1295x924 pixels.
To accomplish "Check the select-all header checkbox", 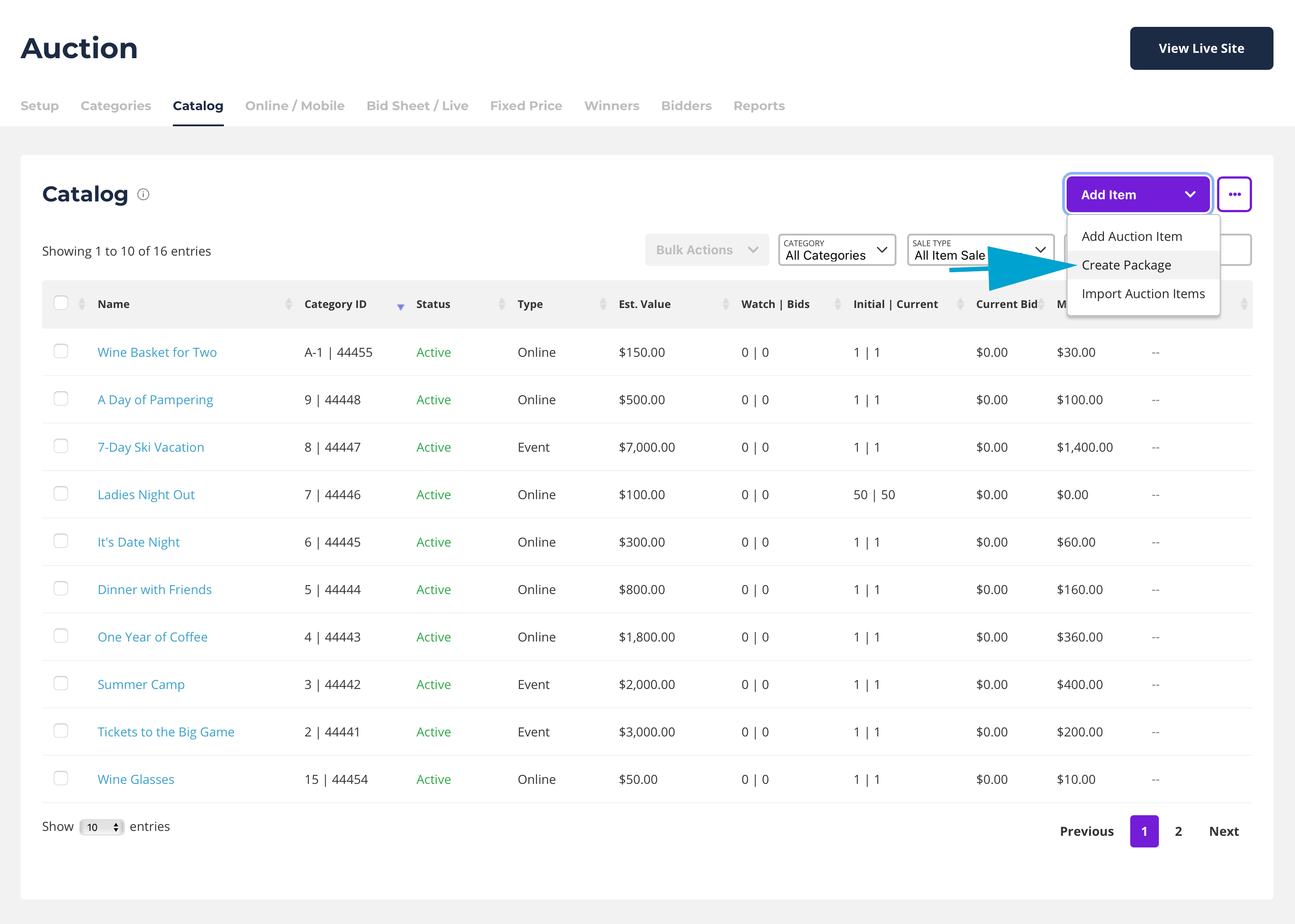I will (x=61, y=303).
